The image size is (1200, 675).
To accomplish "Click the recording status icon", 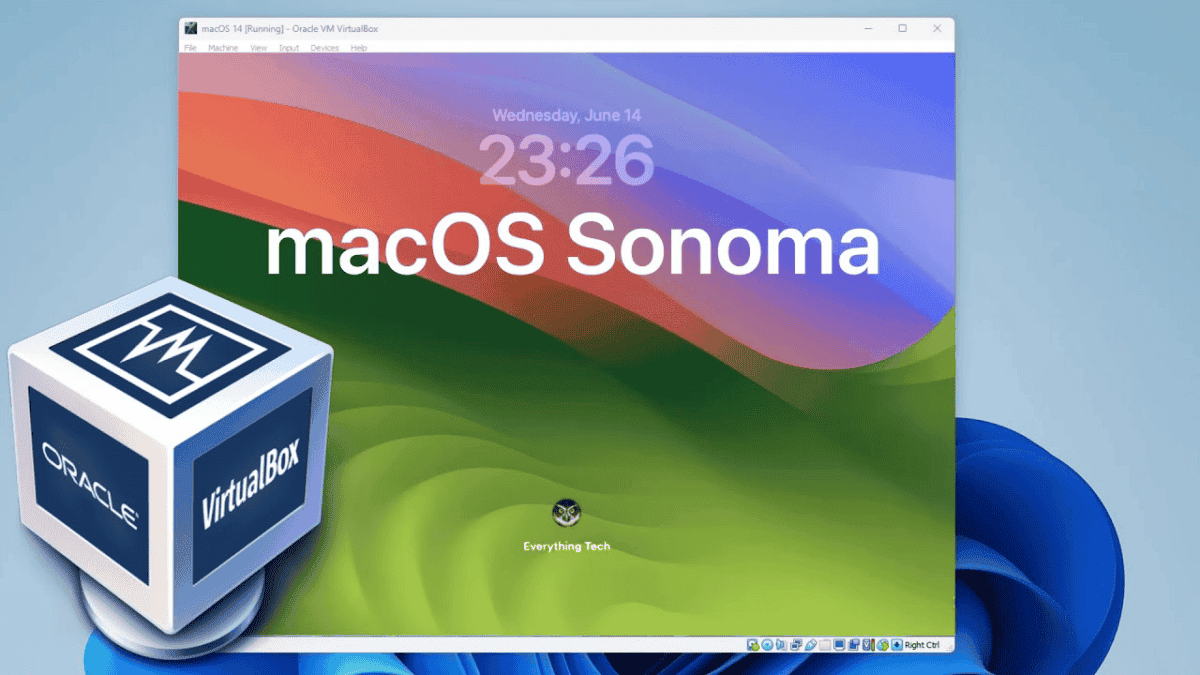I will click(855, 645).
